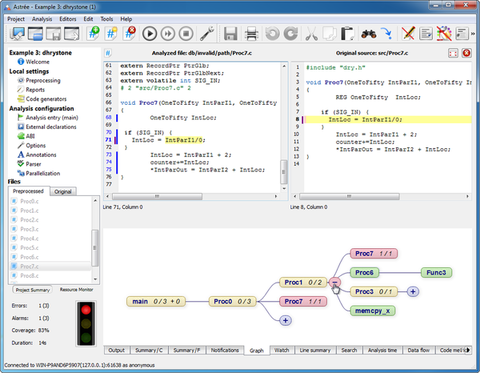Open Proc4.c in file list
The image size is (480, 373).
pyautogui.click(x=29, y=238)
